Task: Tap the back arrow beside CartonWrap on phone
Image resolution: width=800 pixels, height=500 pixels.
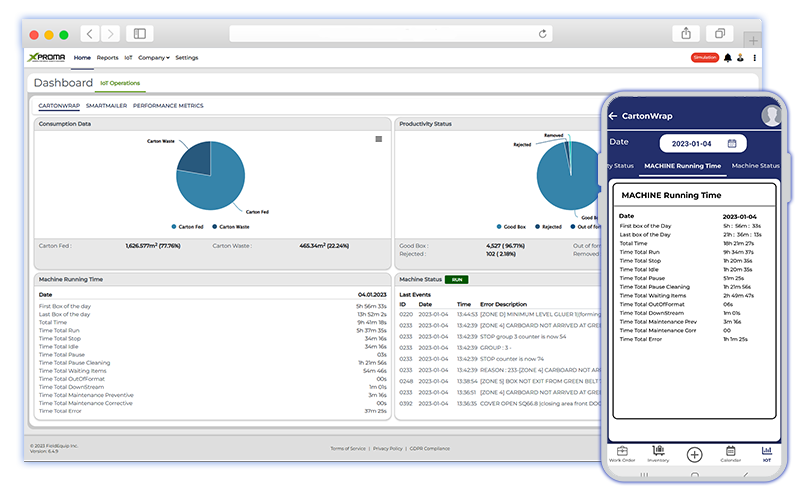Action: (x=613, y=116)
